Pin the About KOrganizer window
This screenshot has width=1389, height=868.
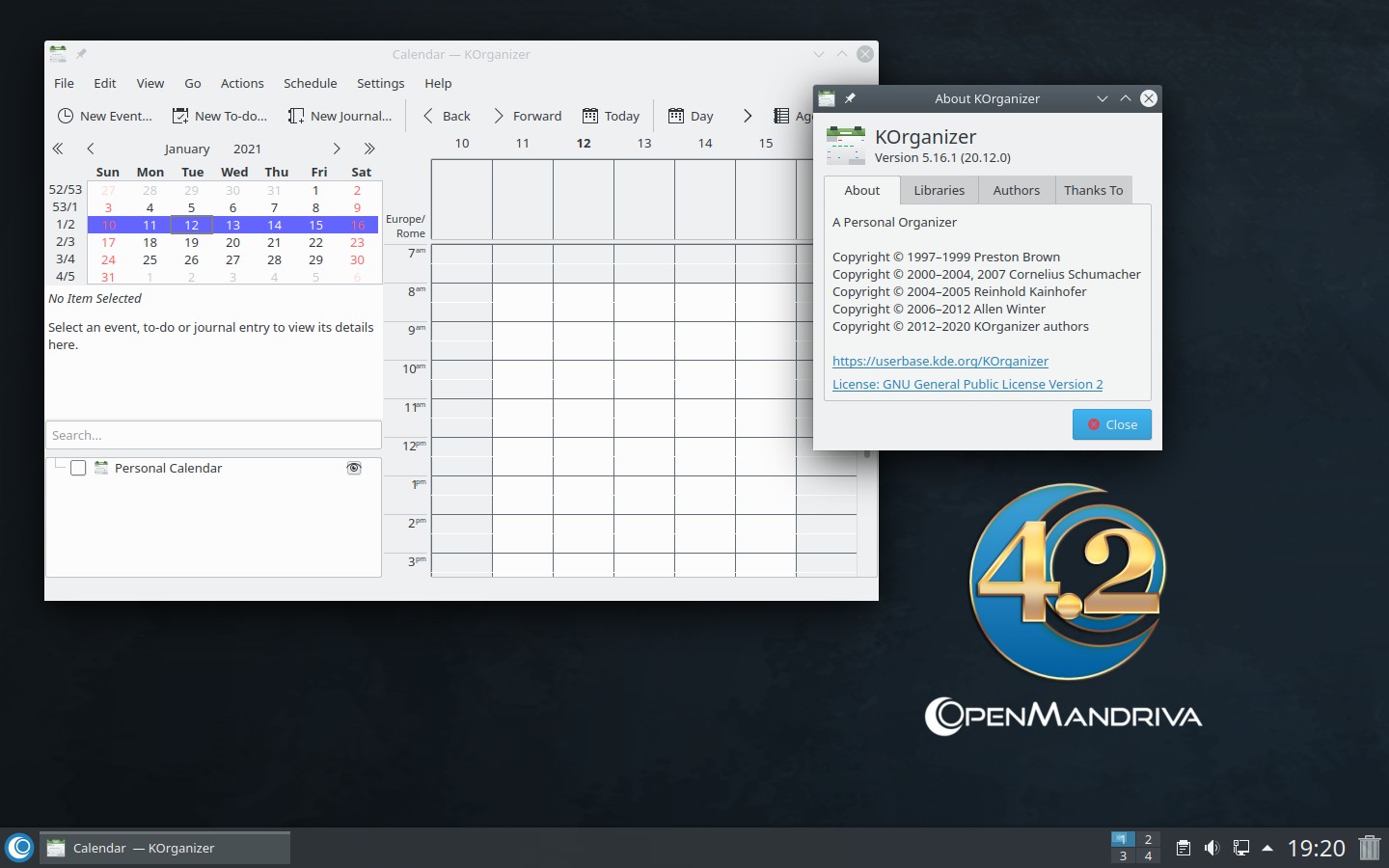tap(850, 98)
